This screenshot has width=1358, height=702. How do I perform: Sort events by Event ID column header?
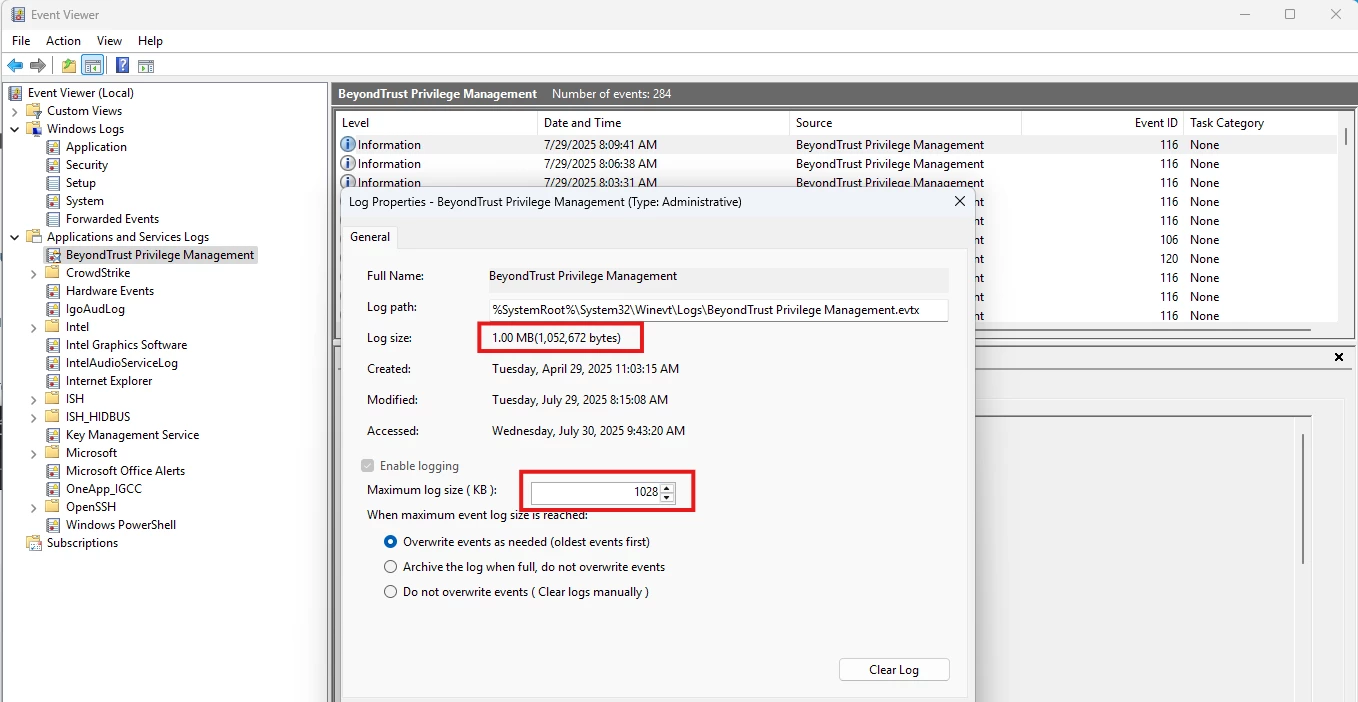pyautogui.click(x=1103, y=123)
